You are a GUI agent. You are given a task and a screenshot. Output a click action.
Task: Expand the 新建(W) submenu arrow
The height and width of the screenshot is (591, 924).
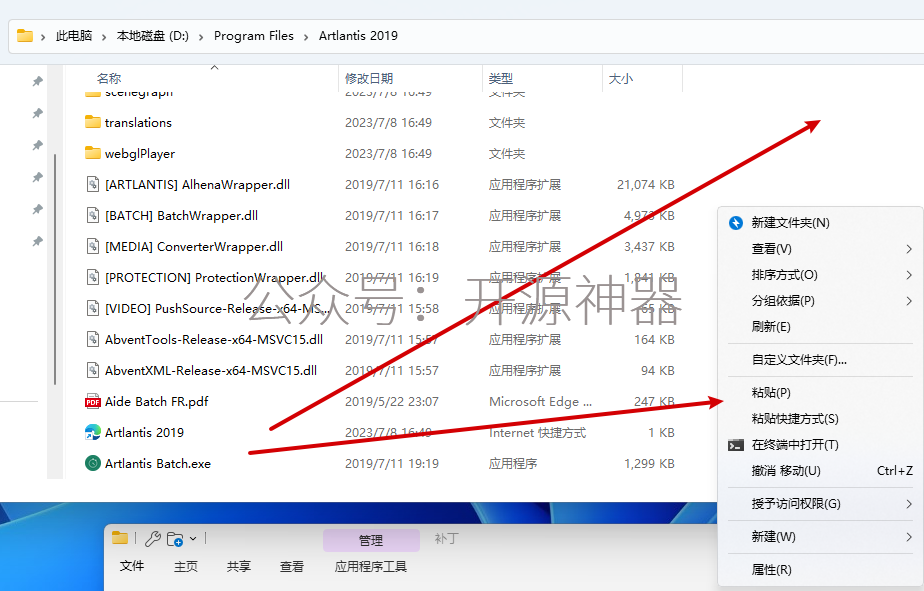coord(909,537)
